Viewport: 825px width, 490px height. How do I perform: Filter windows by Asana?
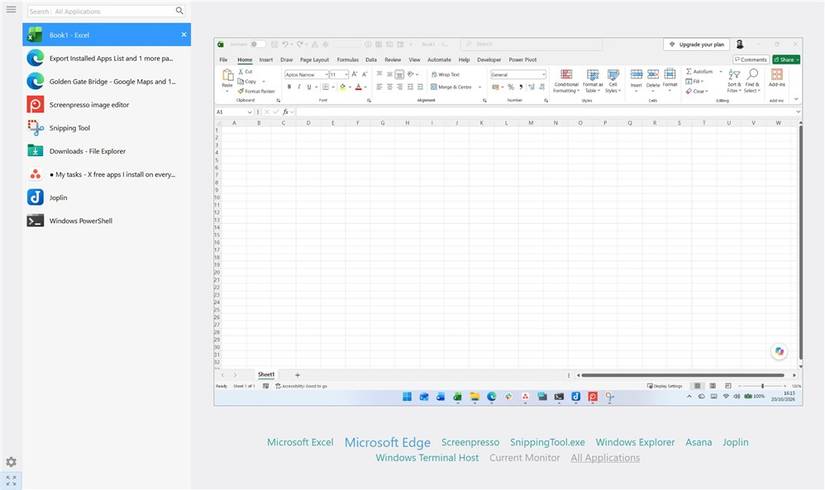coord(699,442)
